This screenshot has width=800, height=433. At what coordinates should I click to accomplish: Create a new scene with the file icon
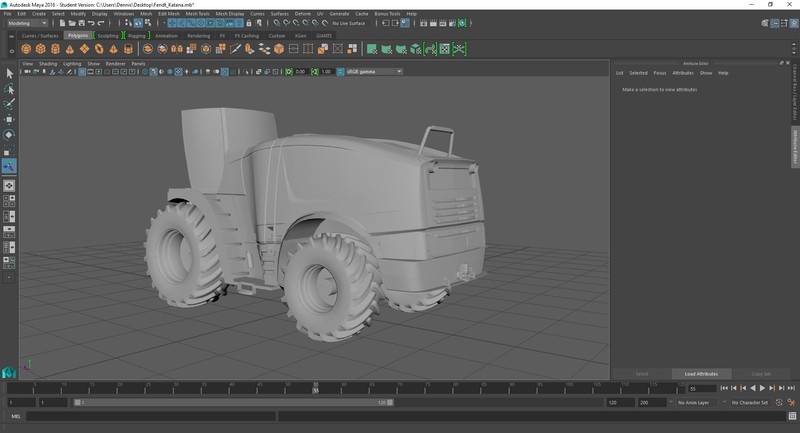point(62,23)
